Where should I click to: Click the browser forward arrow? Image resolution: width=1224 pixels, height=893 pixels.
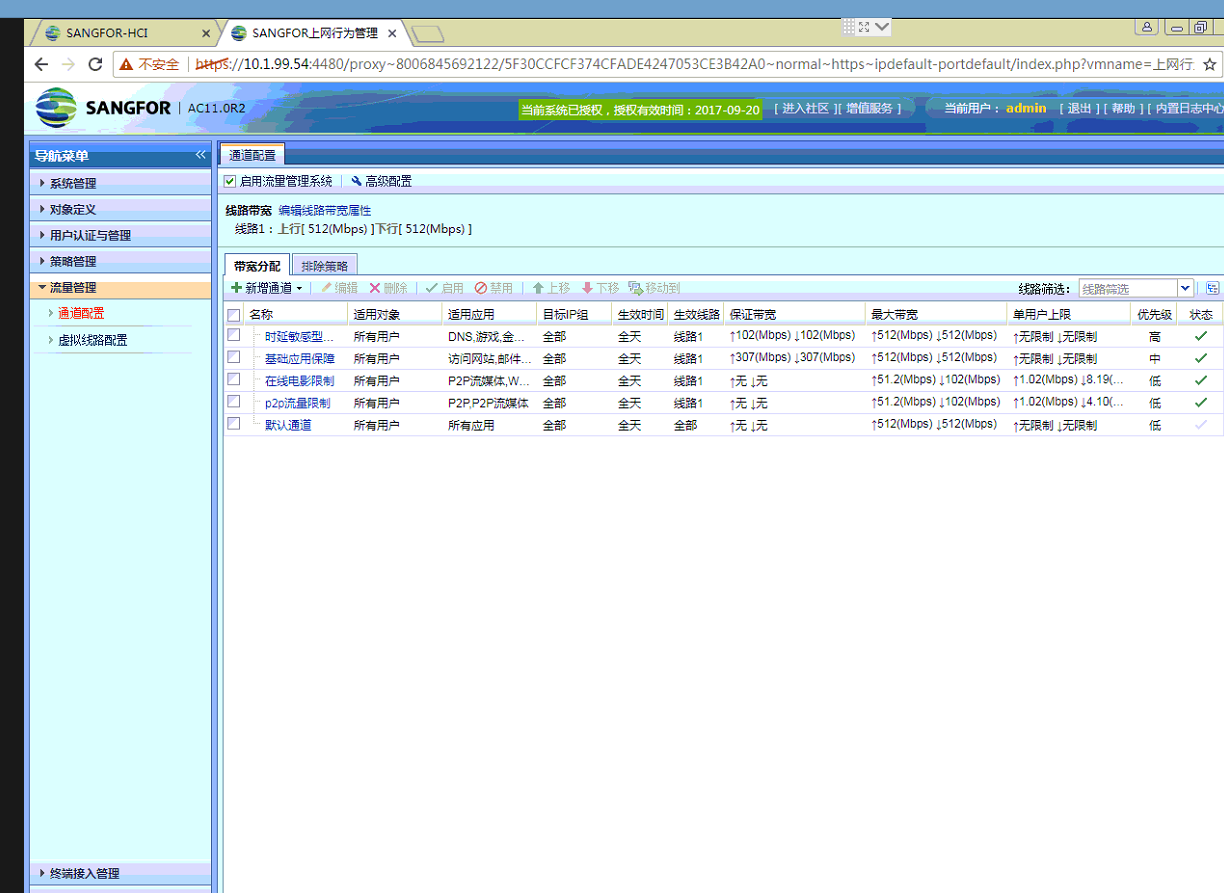[x=68, y=64]
